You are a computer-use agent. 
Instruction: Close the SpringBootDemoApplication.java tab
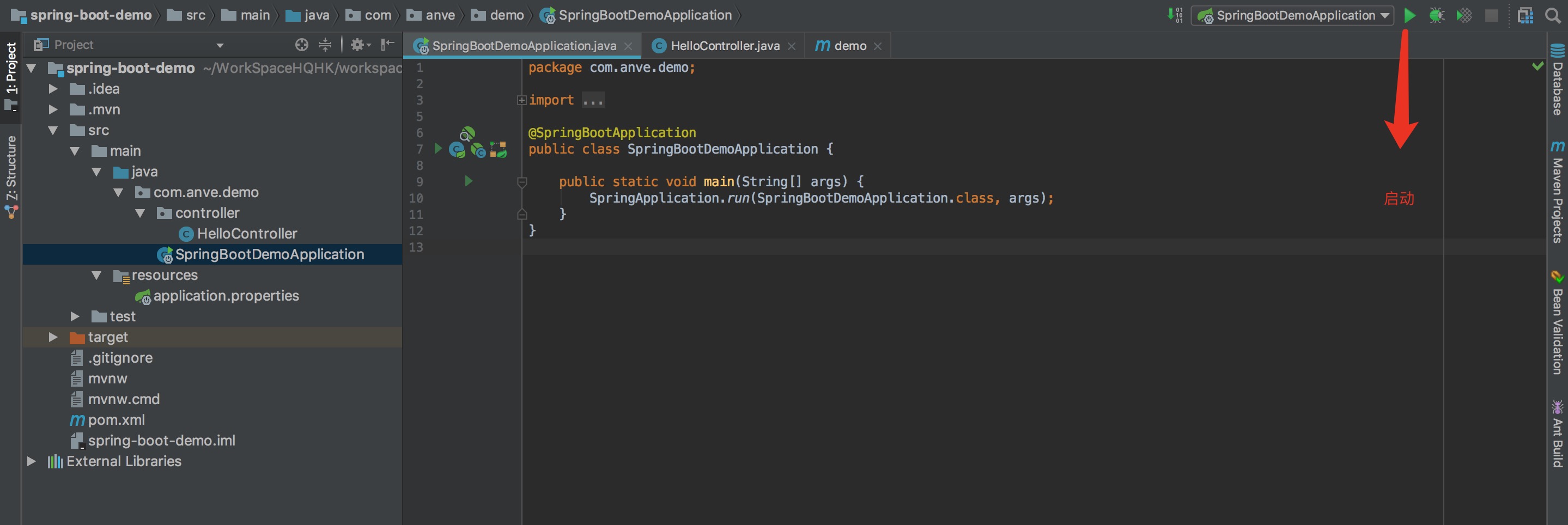tap(628, 46)
